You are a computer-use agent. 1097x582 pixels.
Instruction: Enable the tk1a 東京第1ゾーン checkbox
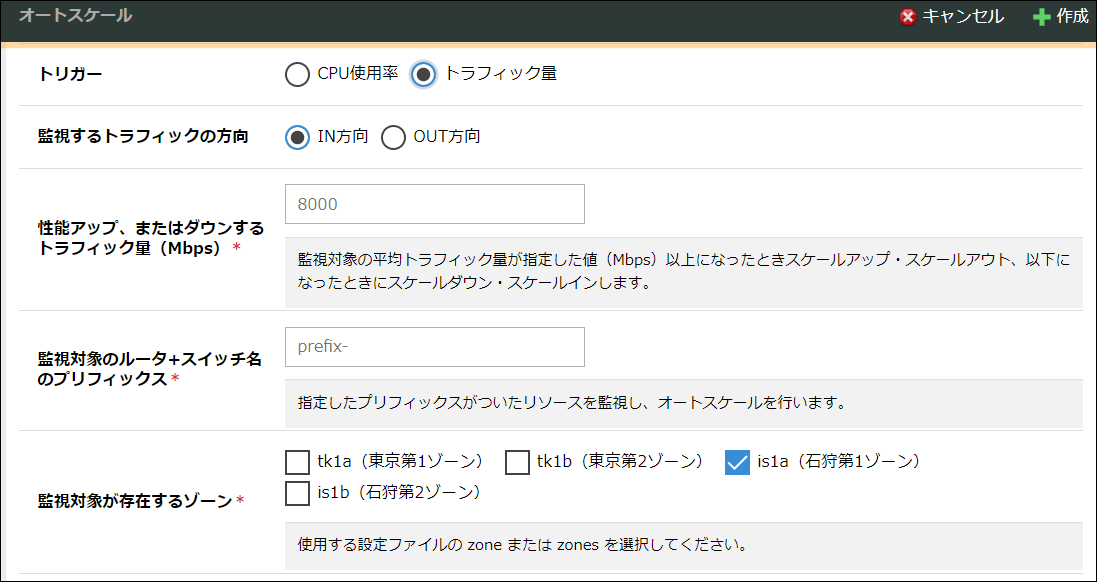(x=297, y=462)
